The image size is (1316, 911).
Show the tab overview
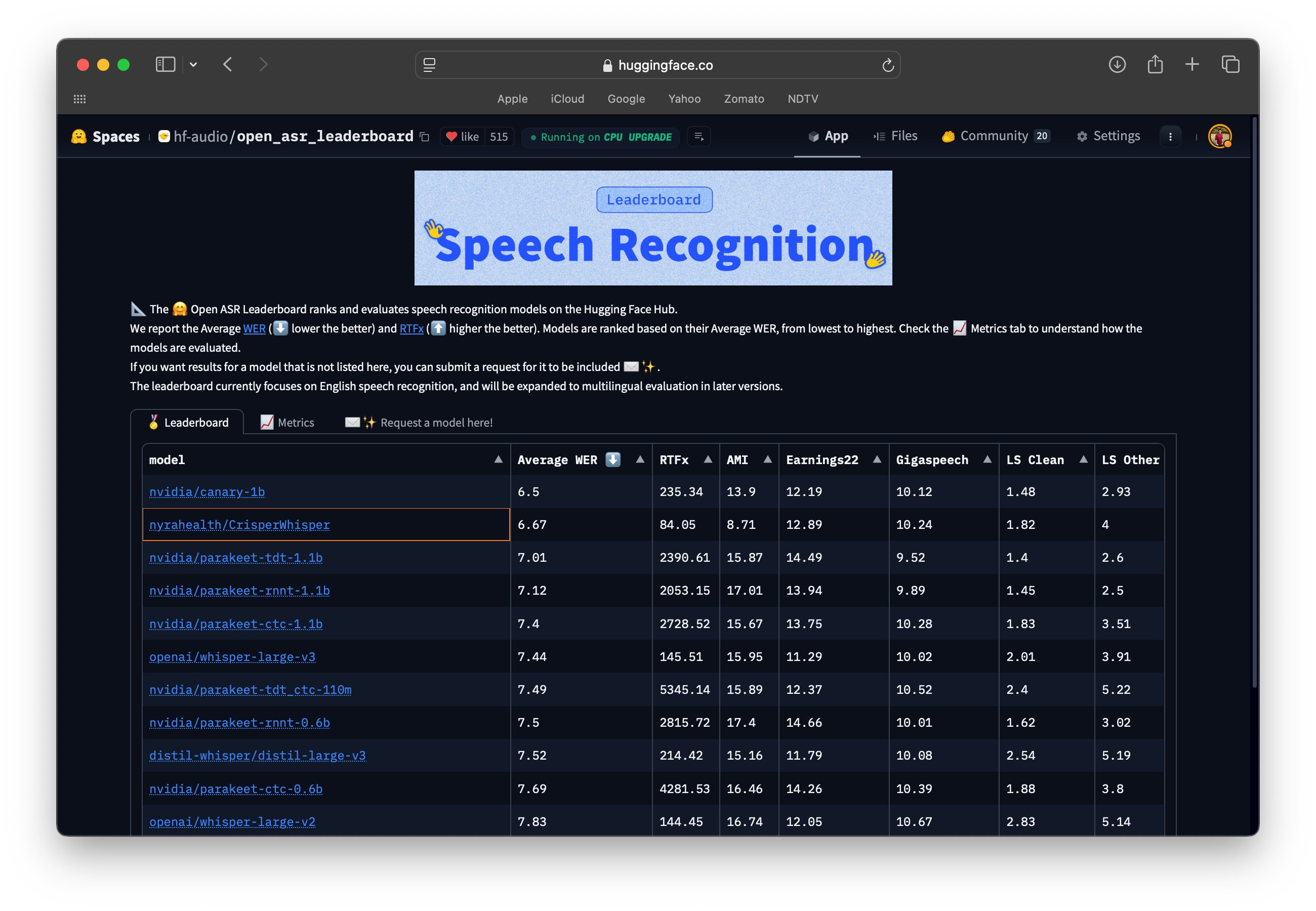[x=1230, y=64]
